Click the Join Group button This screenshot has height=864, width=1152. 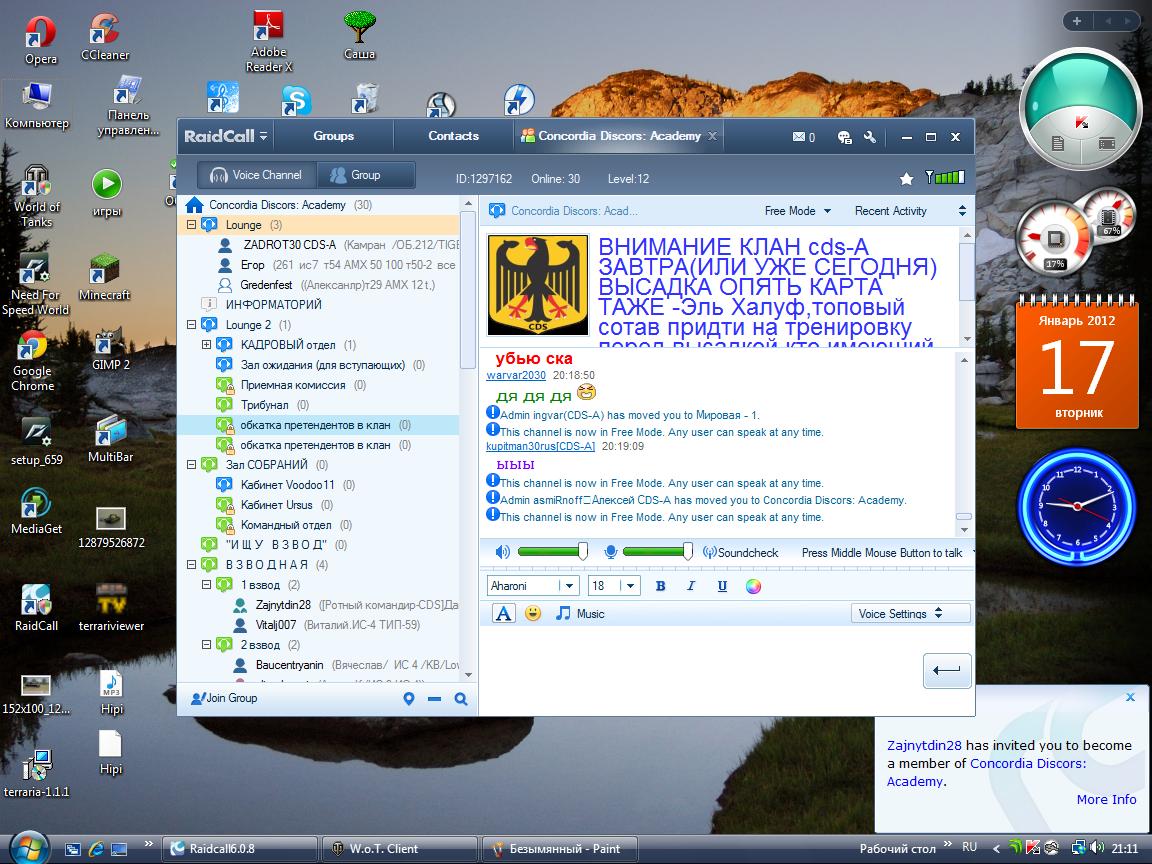pyautogui.click(x=224, y=698)
